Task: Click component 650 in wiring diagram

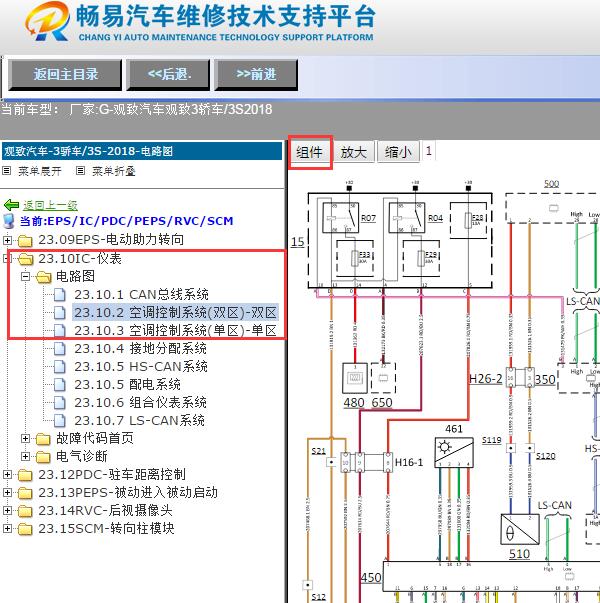Action: [383, 378]
